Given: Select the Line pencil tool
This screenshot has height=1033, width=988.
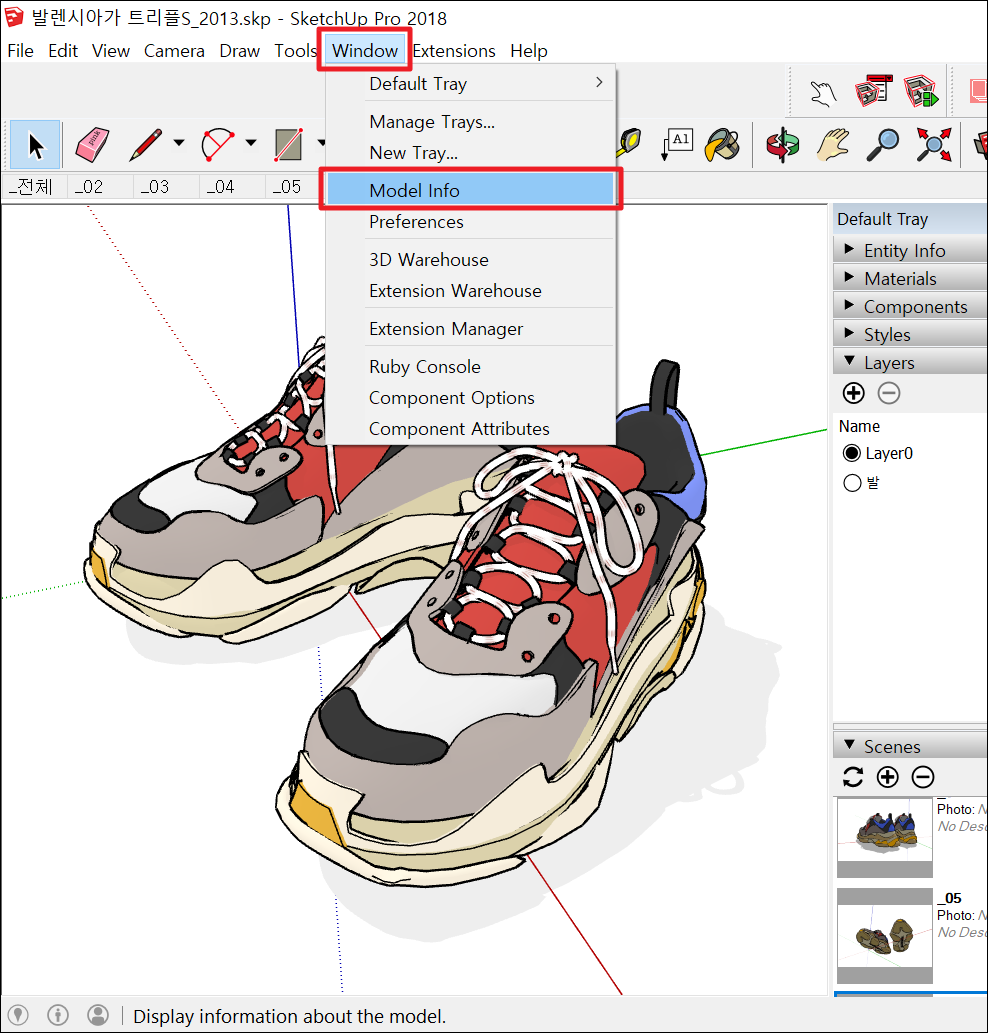Looking at the screenshot, I should (x=146, y=144).
